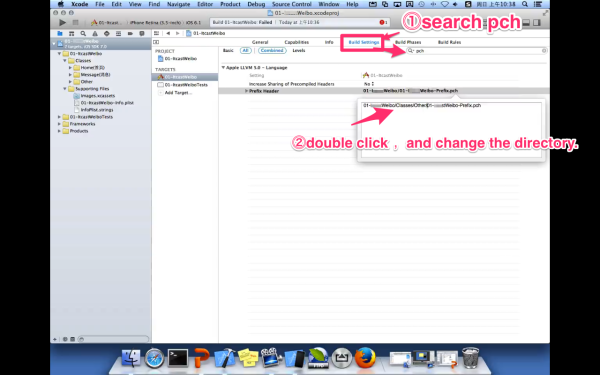600x375 pixels.
Task: Open the Test navigator diamond icon
Action: click(106, 34)
